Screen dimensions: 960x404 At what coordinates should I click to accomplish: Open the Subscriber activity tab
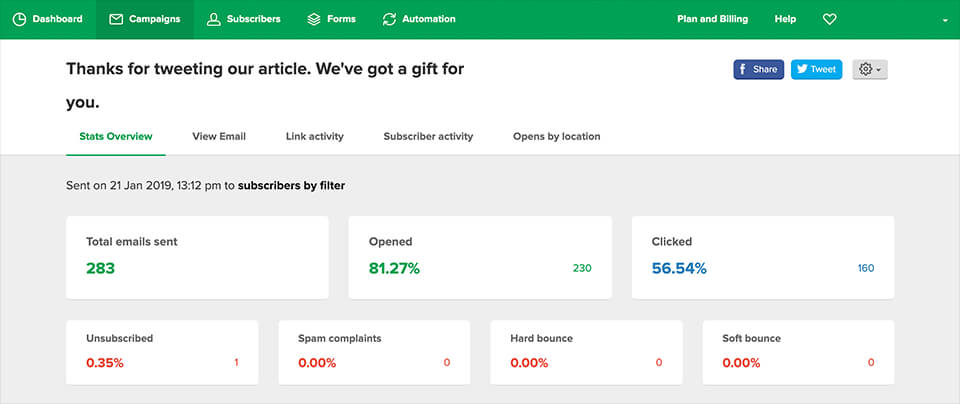click(x=428, y=136)
